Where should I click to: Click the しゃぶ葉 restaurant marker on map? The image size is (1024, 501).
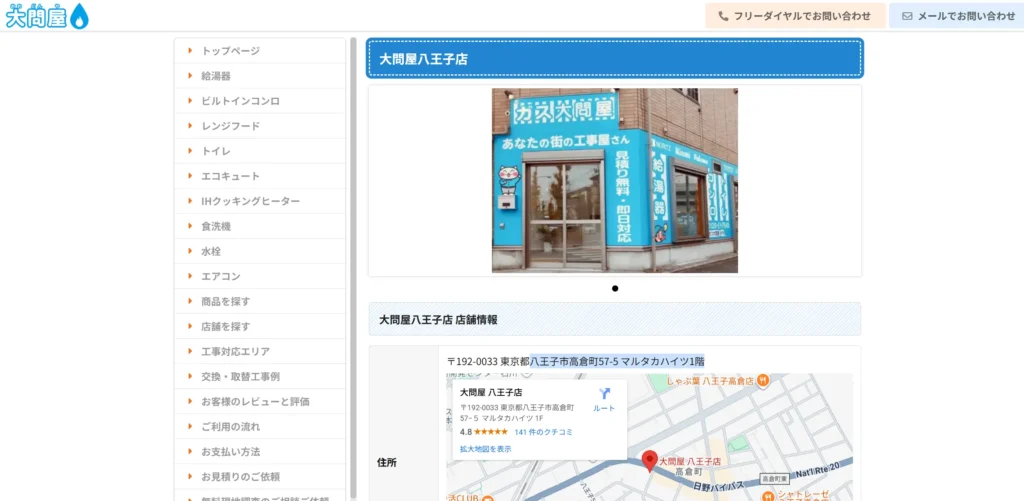point(763,380)
